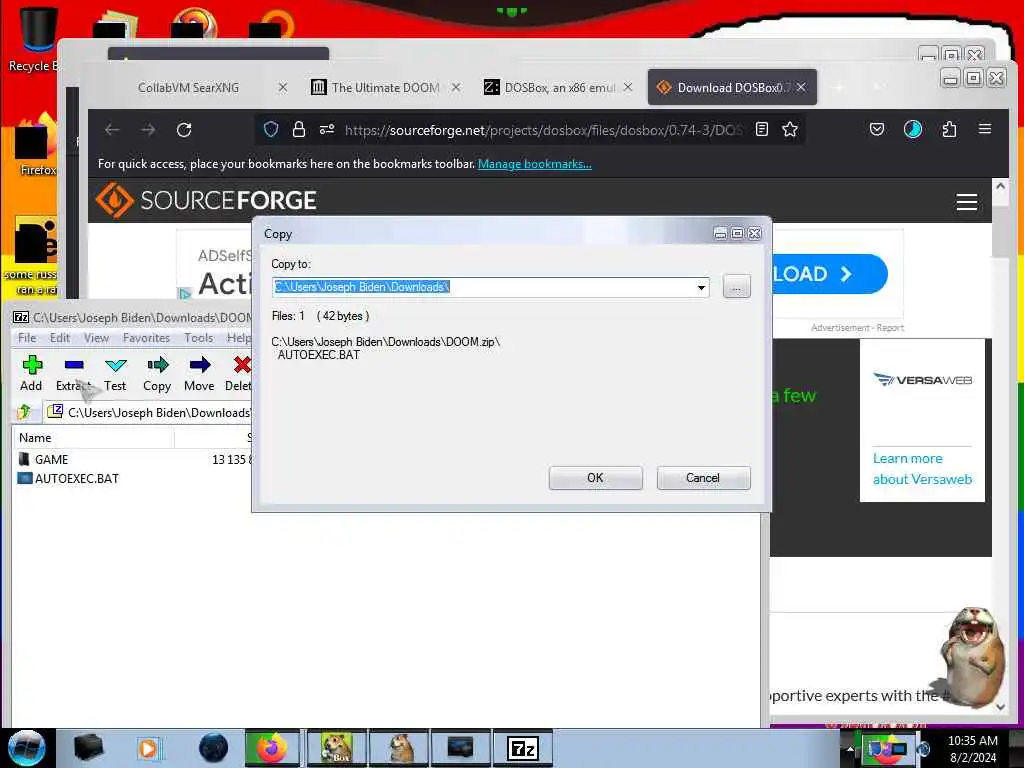Screen dimensions: 1024x768
Task: Open Tools menu in 7-Zip
Action: pos(199,338)
